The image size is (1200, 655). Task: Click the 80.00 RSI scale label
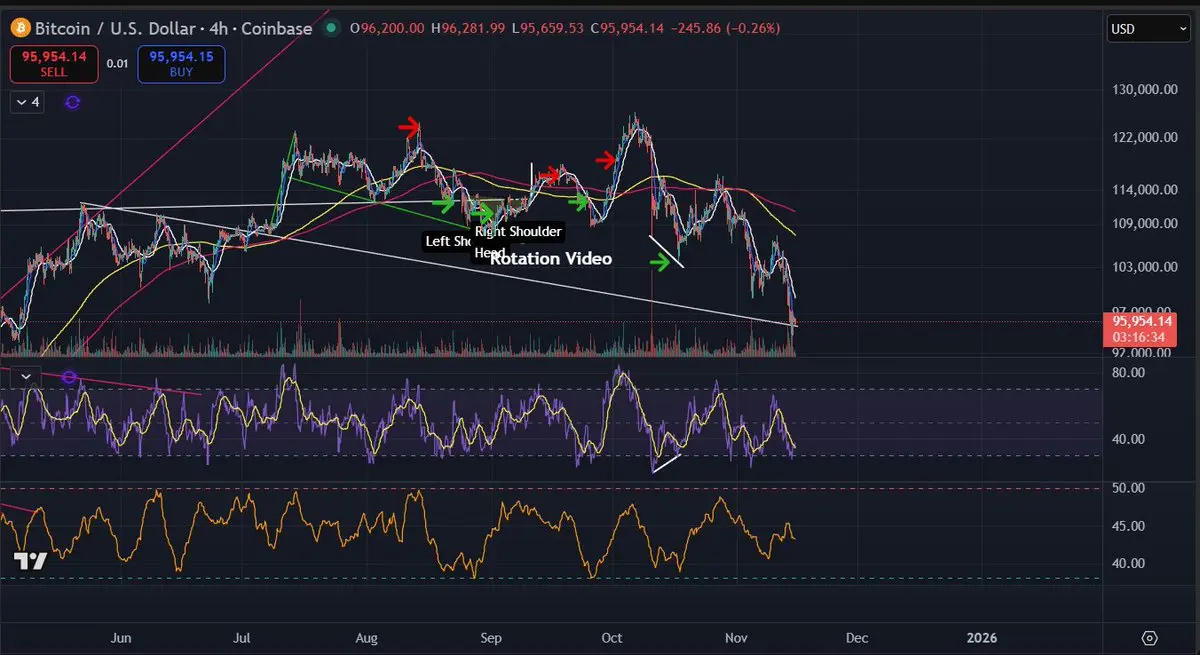point(1126,372)
